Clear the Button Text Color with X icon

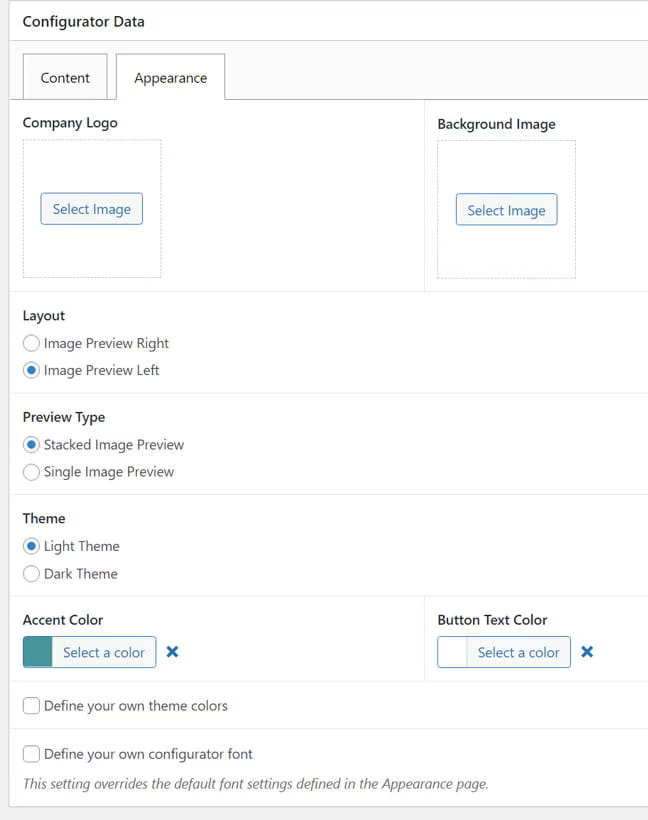click(587, 652)
